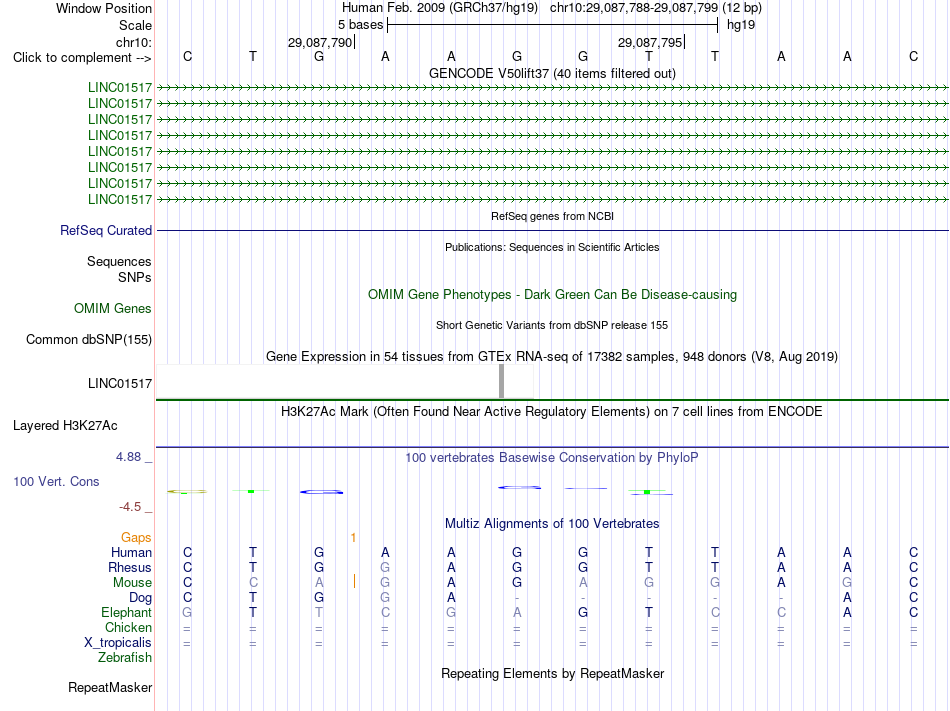Click the OMIM Genes track label
This screenshot has height=711, width=950.
[113, 308]
